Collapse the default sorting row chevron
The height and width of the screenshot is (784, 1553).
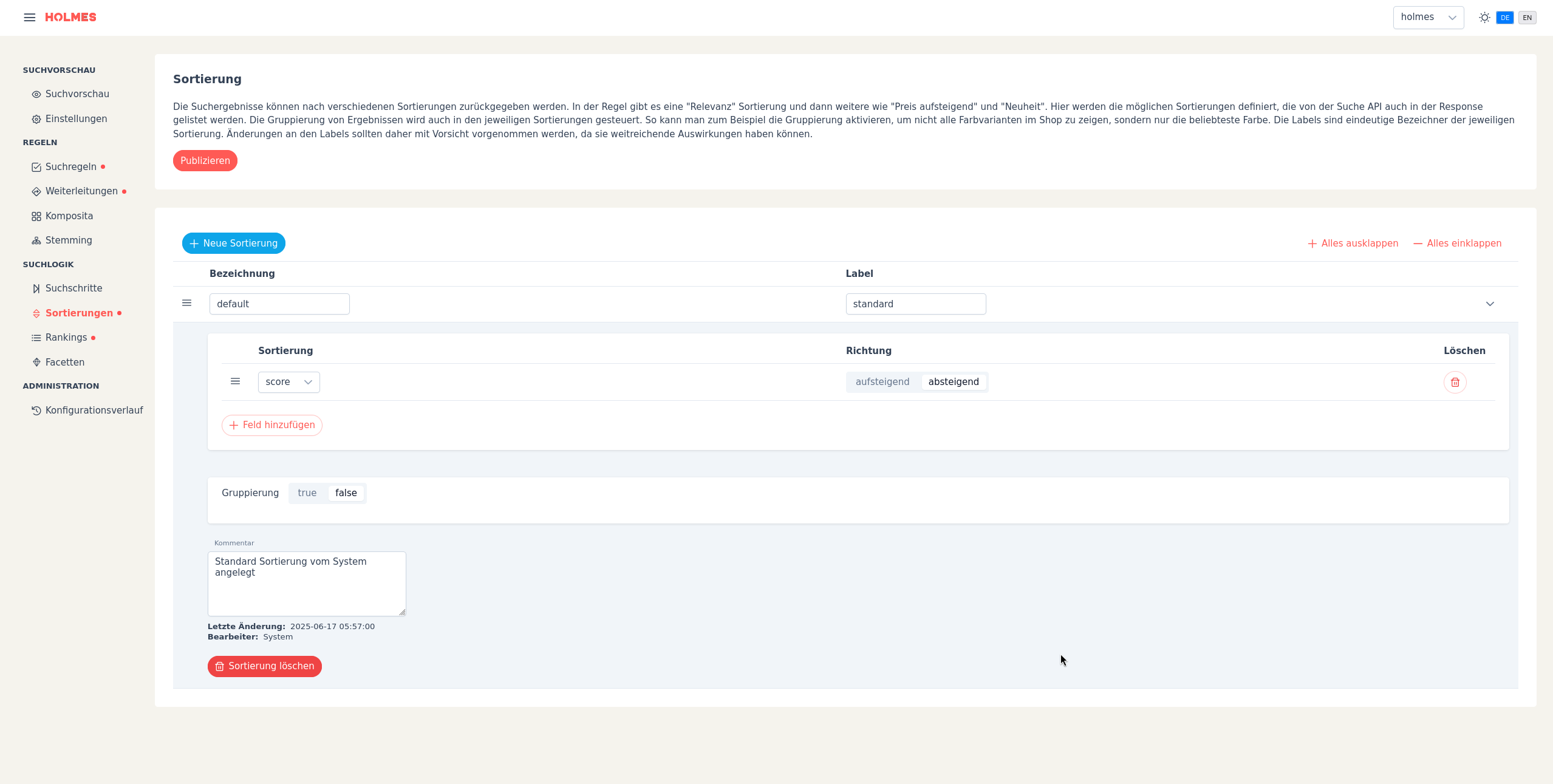click(1490, 304)
